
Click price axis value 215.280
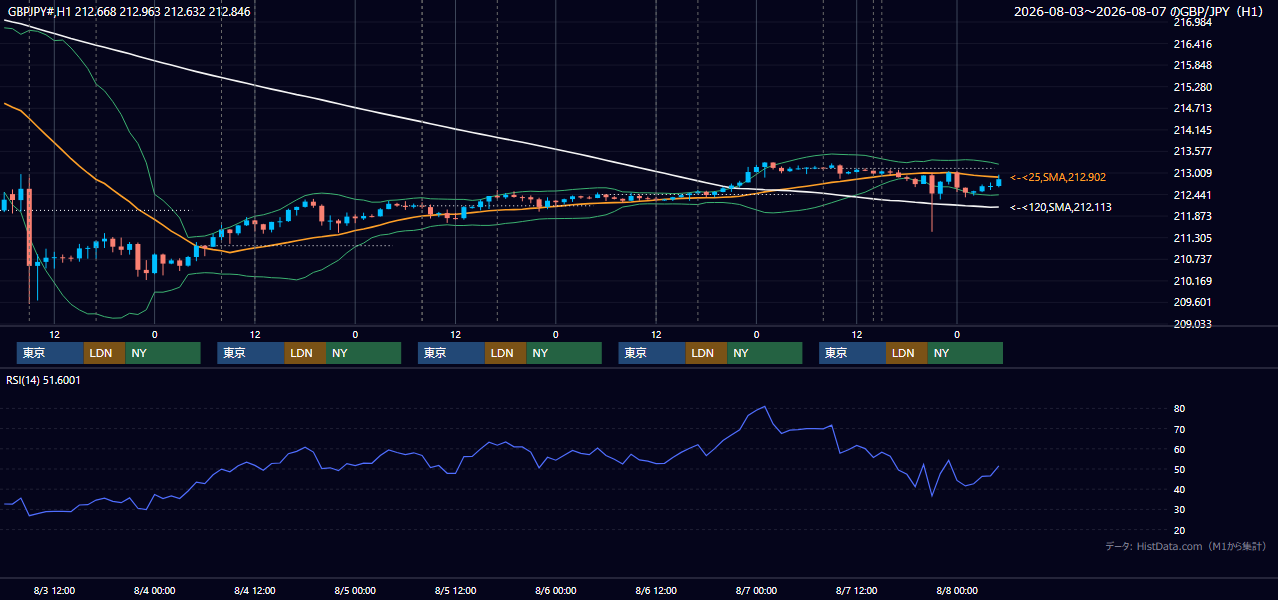1192,87
